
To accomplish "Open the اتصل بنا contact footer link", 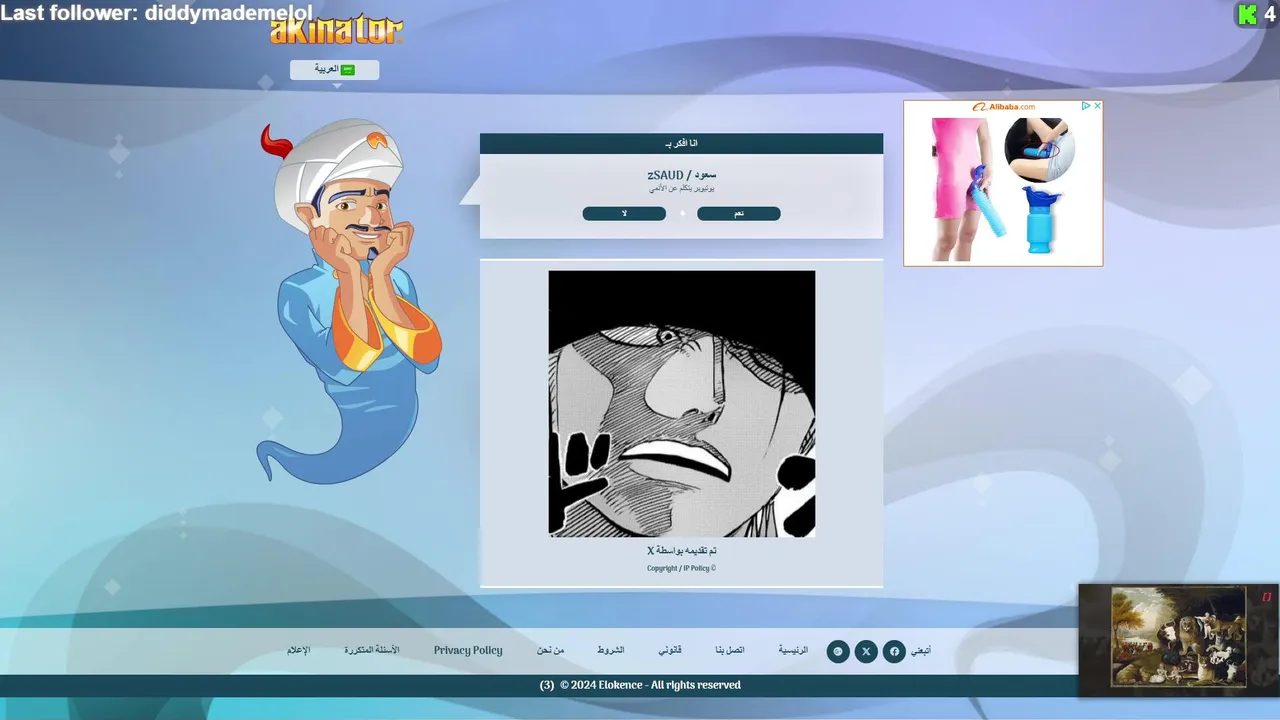I will pos(730,650).
